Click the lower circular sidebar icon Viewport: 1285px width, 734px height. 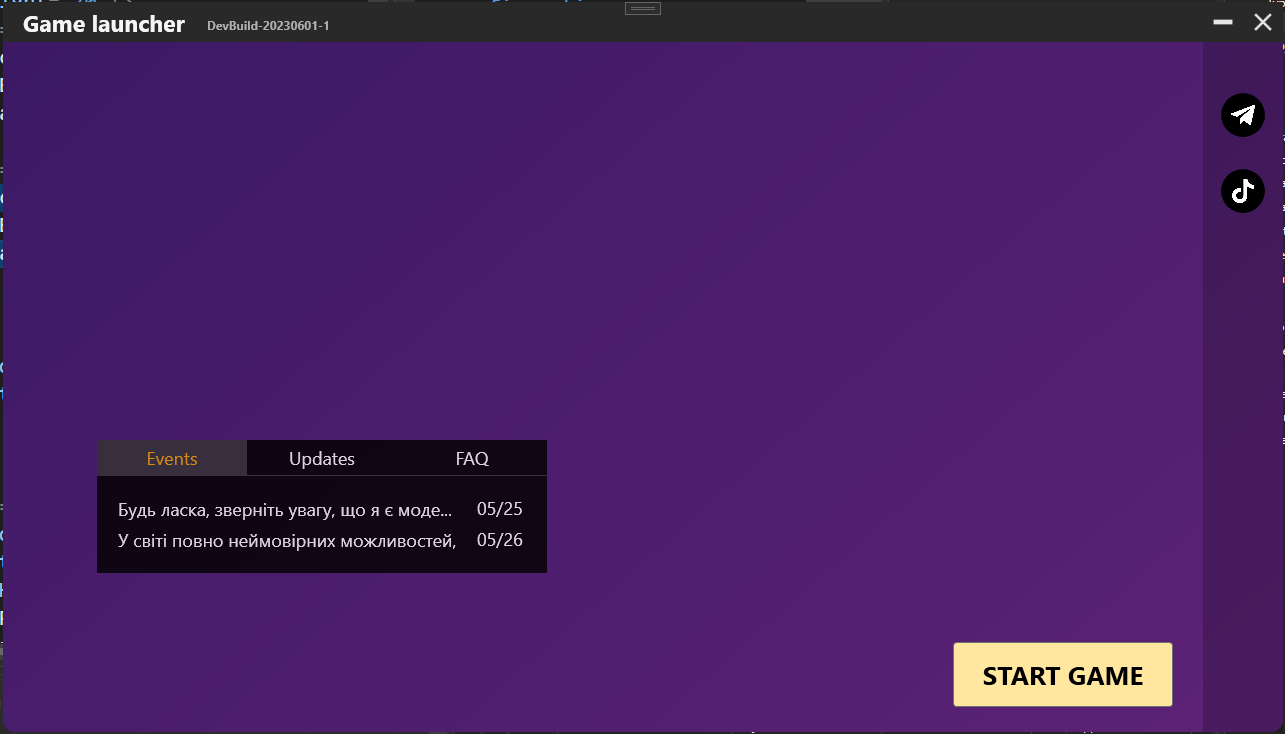click(1242, 191)
